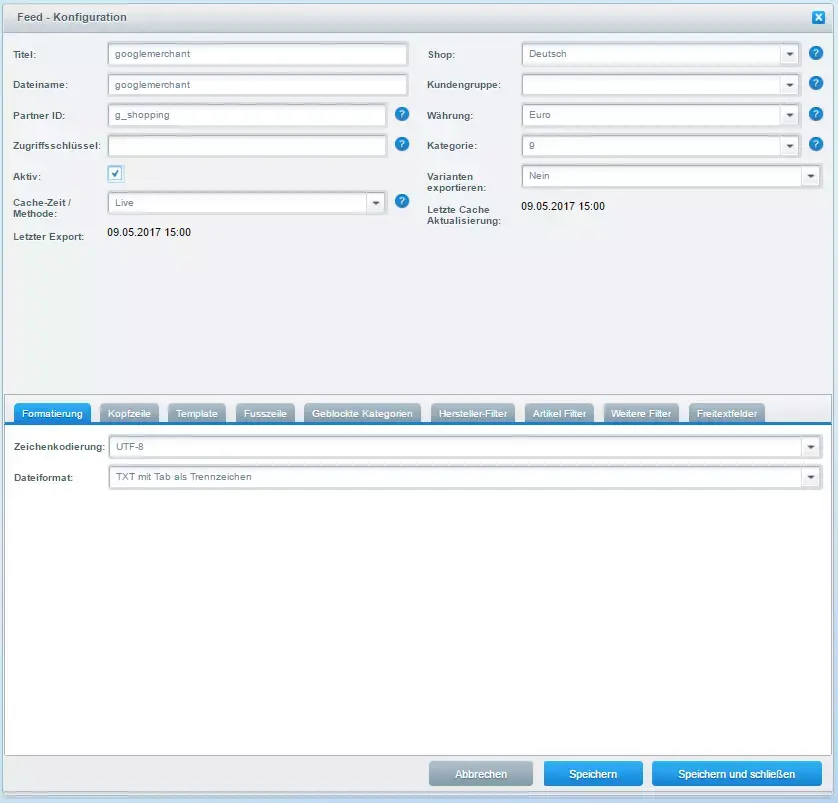Toggle the Aktiv checkbox
This screenshot has height=803, width=838.
tap(116, 174)
